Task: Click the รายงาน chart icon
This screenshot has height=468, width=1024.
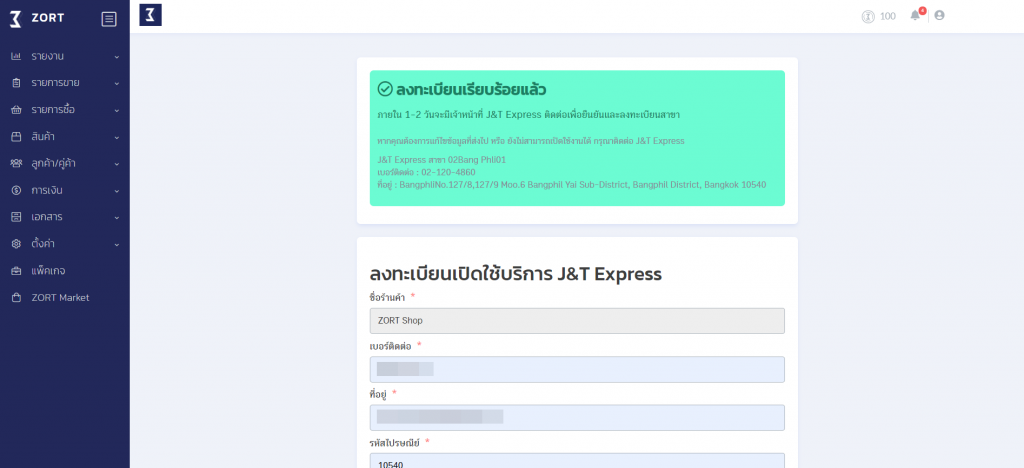Action: tap(16, 56)
